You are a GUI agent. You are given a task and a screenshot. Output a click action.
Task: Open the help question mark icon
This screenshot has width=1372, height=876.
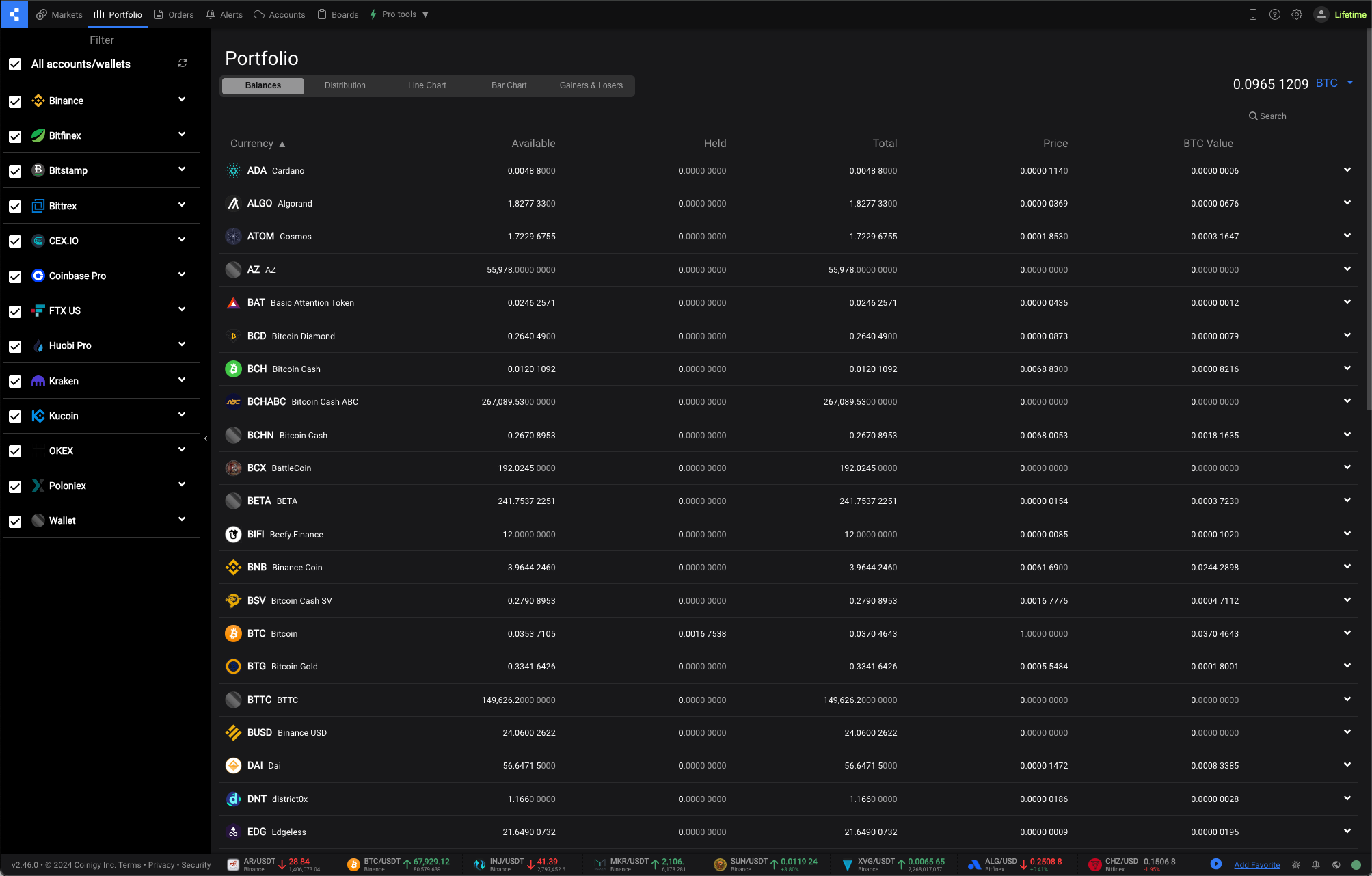point(1275,14)
